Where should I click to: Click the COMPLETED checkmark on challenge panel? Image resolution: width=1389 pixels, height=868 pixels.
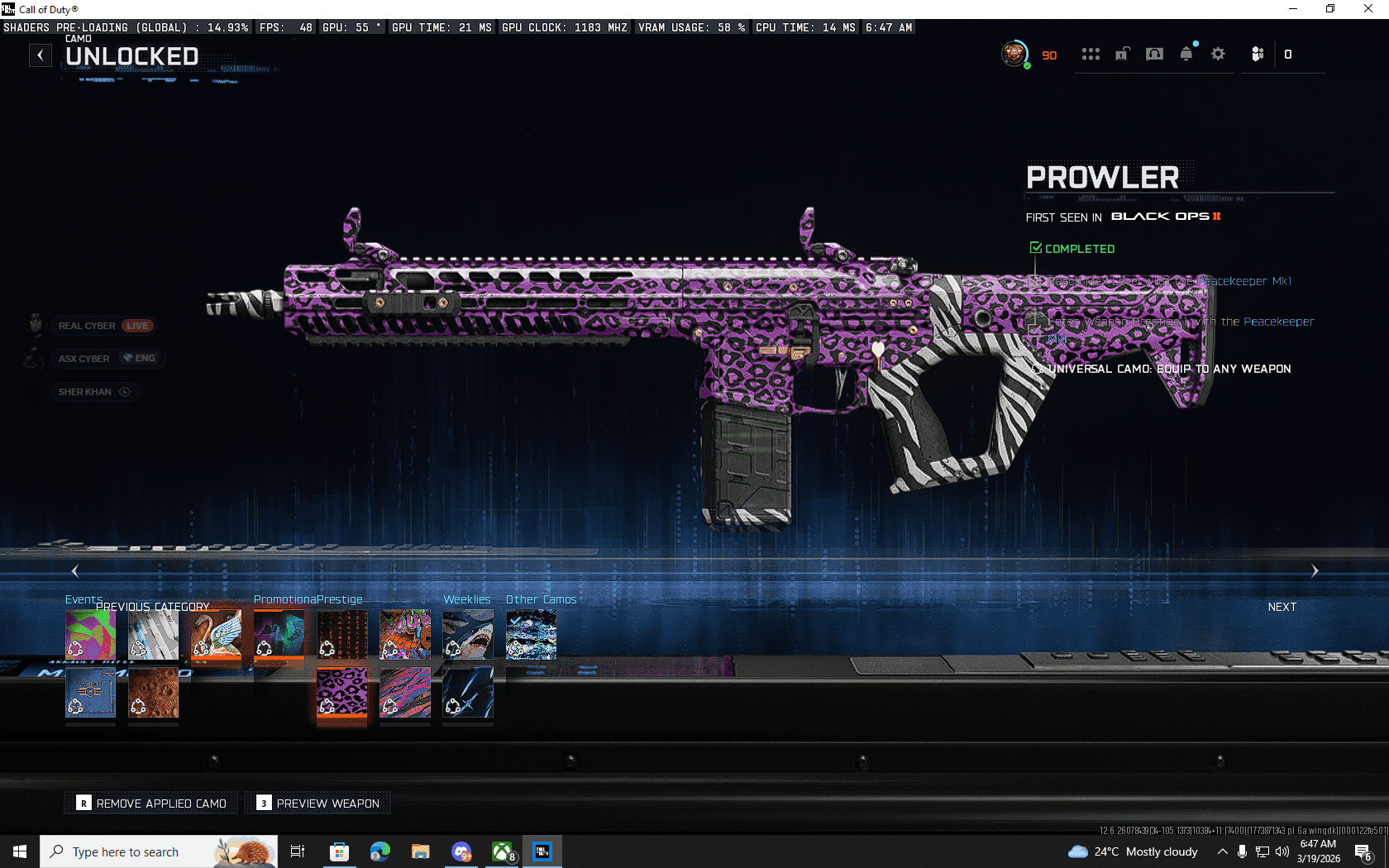pyautogui.click(x=1036, y=248)
